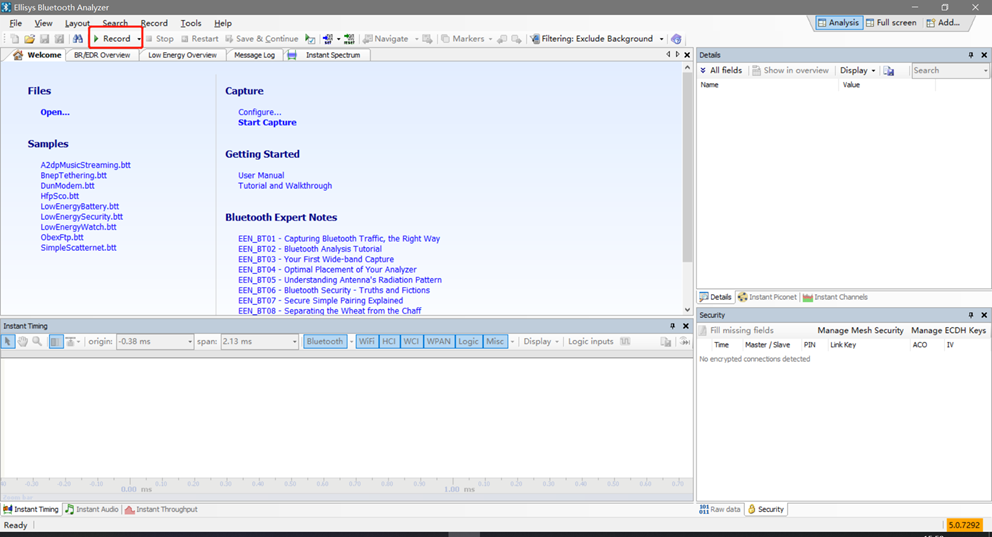The width and height of the screenshot is (992, 537).
Task: Open Display dropdown in Instant Timing
Action: tap(541, 342)
